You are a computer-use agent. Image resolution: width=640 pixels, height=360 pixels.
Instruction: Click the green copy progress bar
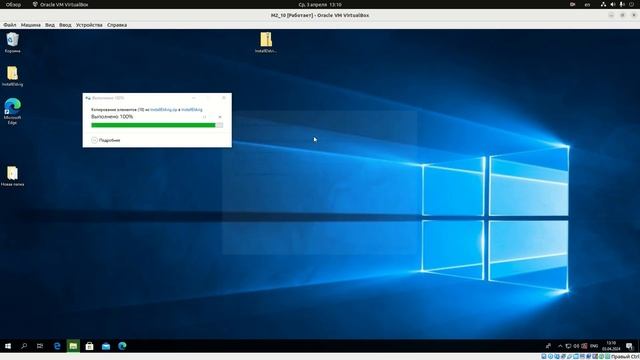click(x=157, y=125)
